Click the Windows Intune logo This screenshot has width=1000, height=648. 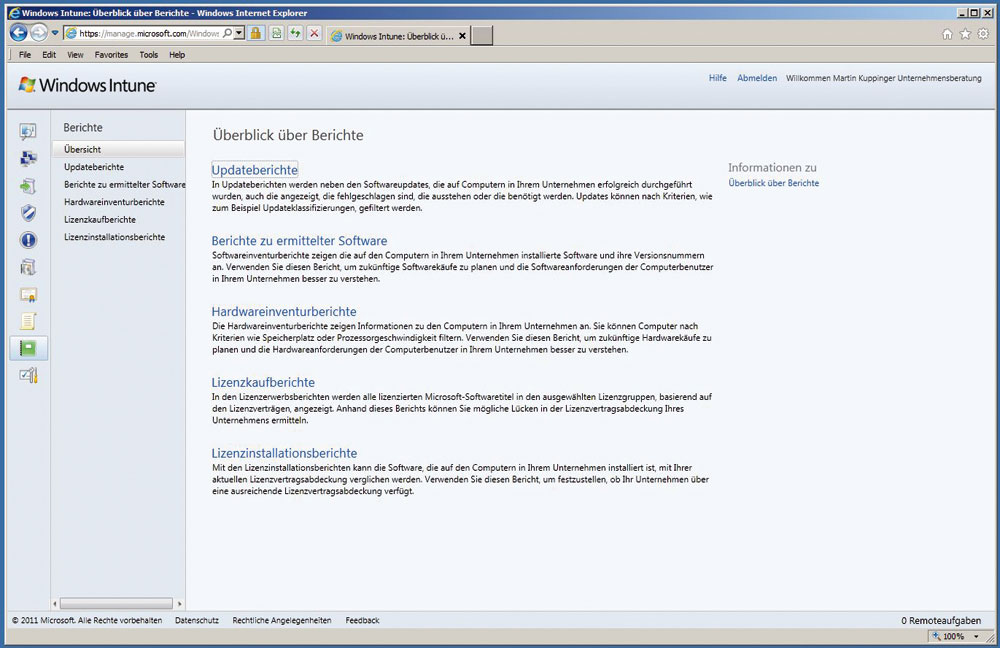[87, 85]
